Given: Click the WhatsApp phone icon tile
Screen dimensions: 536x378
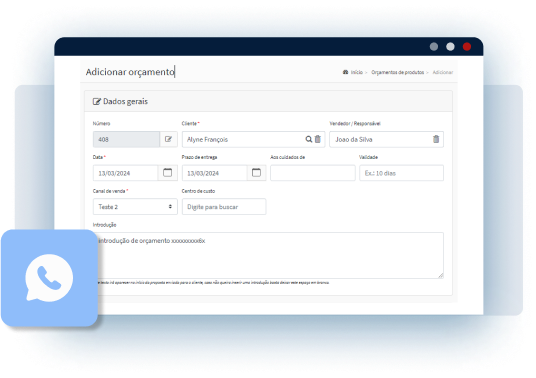Looking at the screenshot, I should click(49, 278).
